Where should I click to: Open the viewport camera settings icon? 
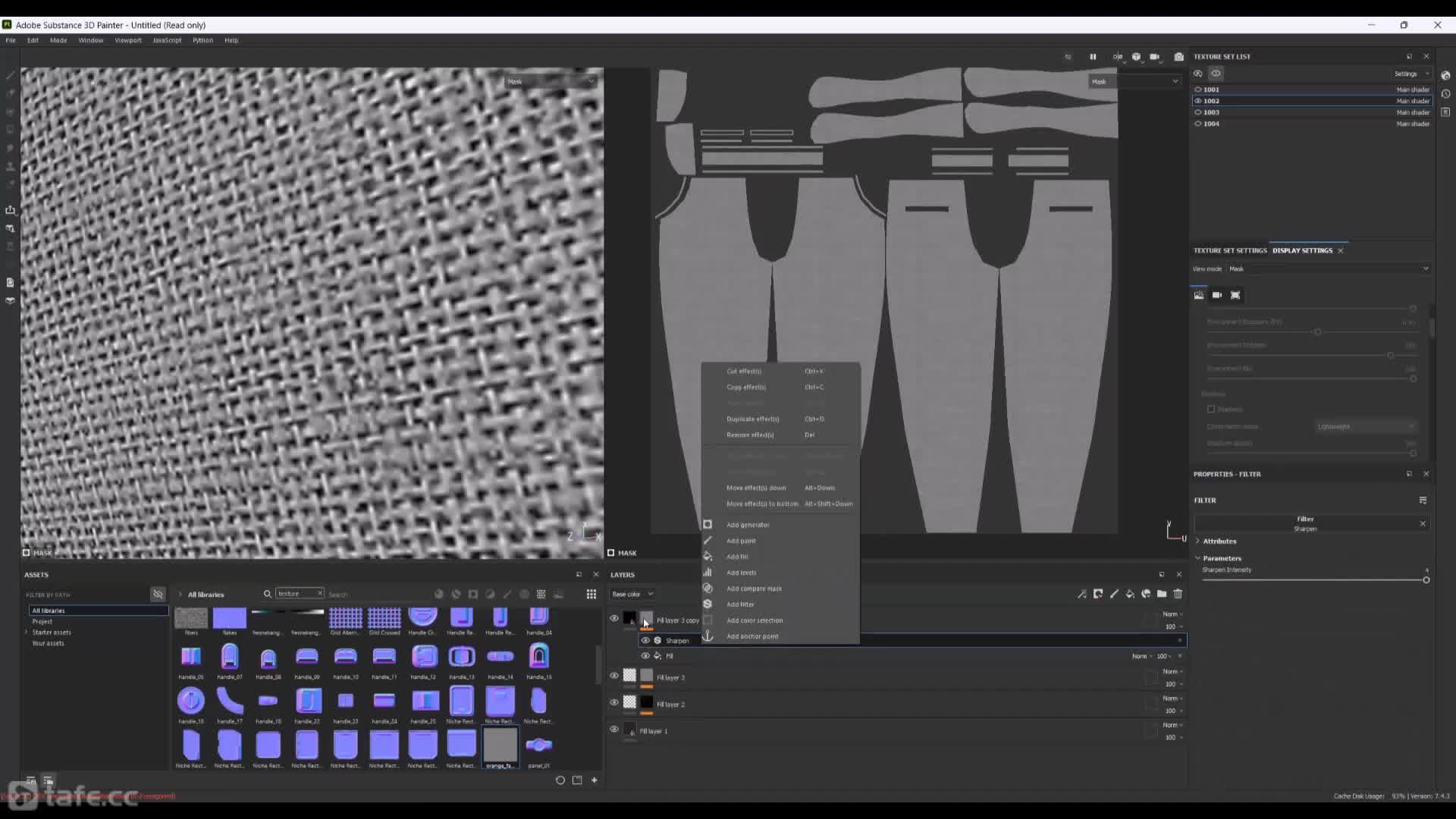(1155, 57)
